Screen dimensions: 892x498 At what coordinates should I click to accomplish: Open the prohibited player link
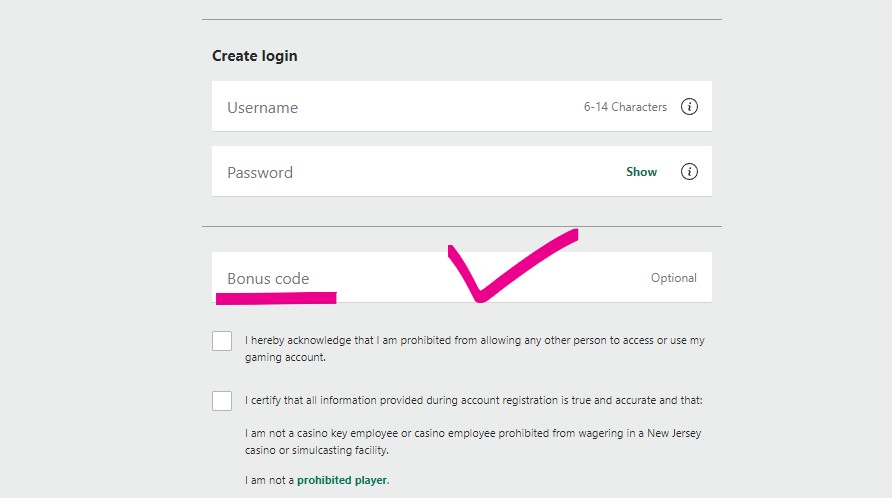342,480
